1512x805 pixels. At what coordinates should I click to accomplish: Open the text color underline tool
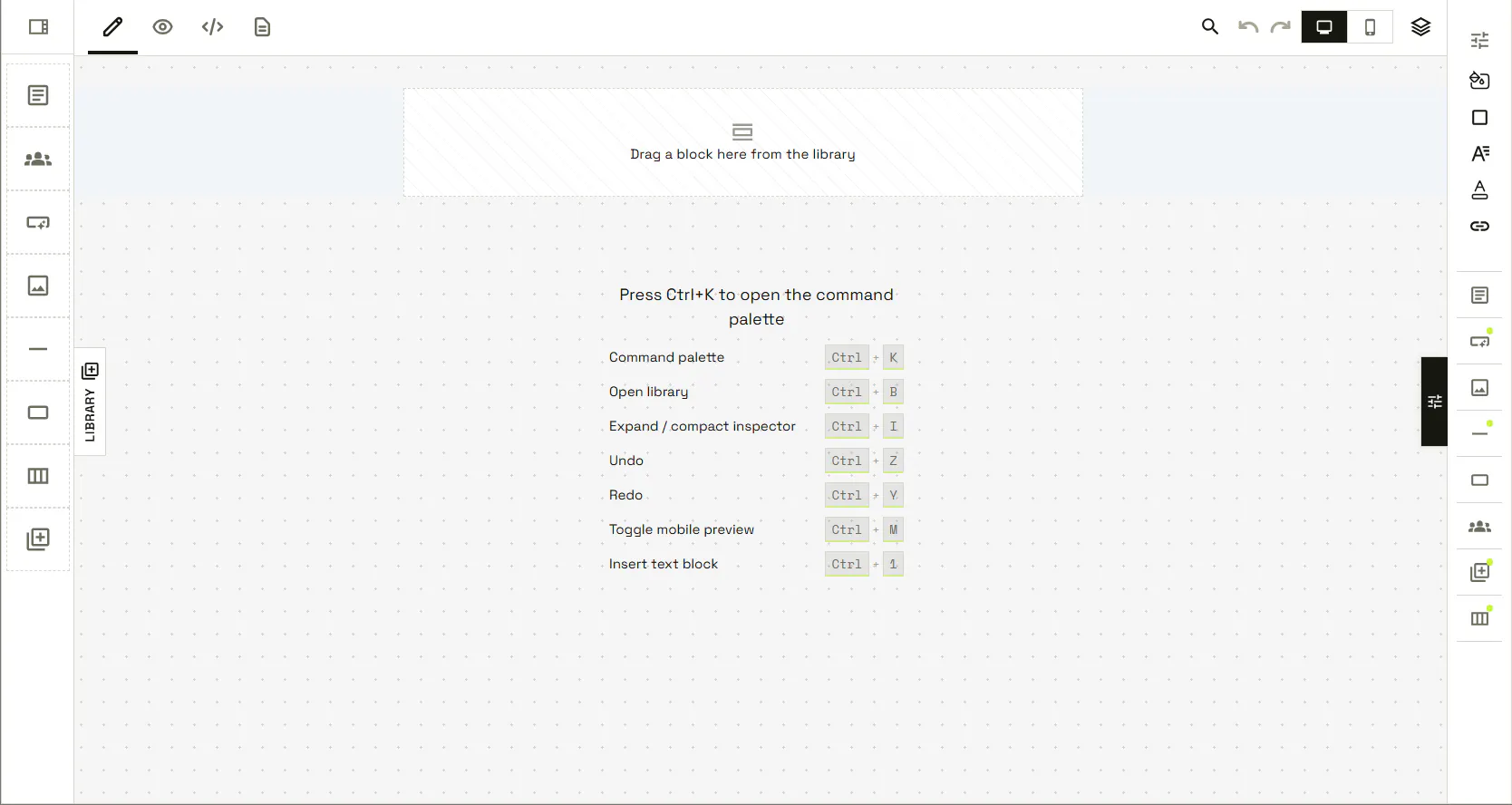click(1479, 189)
